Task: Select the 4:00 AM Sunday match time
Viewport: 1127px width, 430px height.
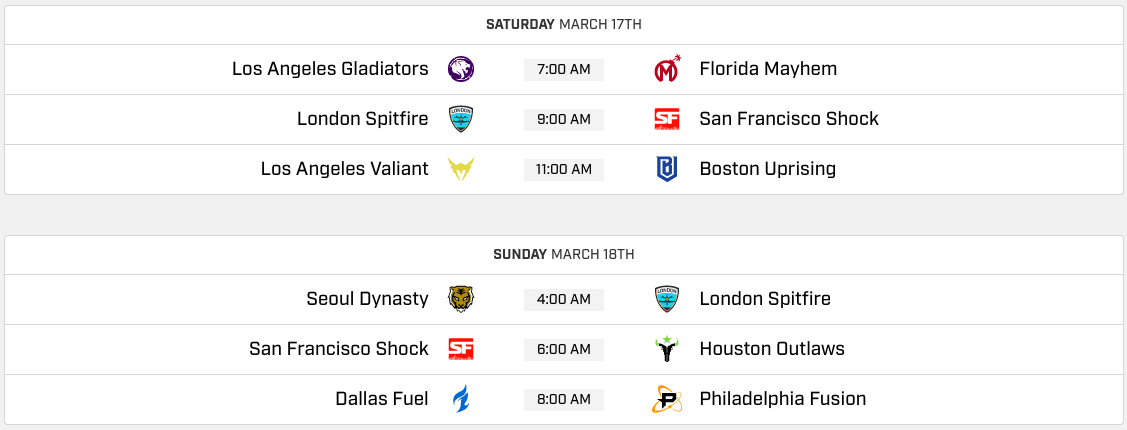Action: [x=564, y=299]
